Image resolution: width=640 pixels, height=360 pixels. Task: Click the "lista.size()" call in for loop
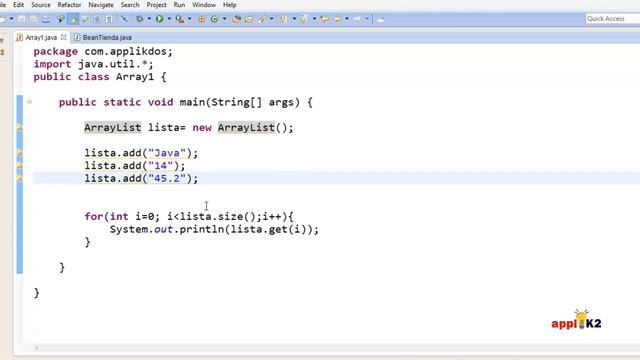coord(218,216)
